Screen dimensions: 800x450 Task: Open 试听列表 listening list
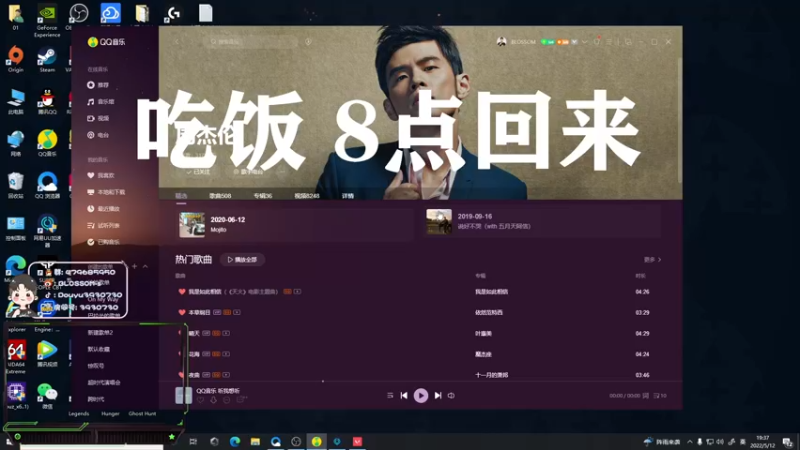[104, 226]
